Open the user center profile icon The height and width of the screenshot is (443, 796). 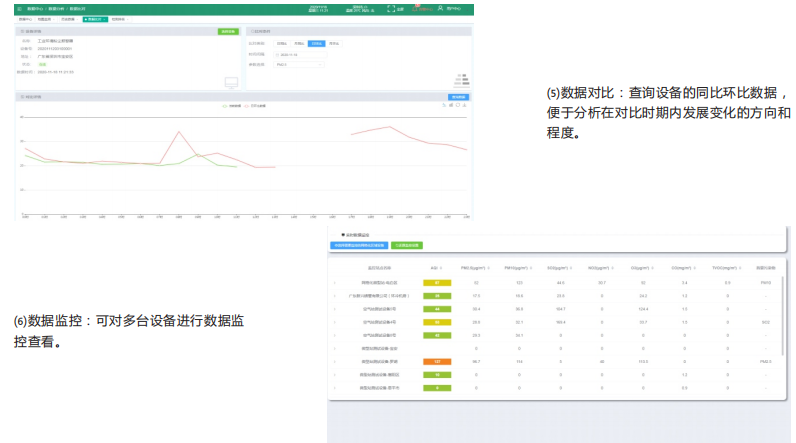tap(442, 8)
